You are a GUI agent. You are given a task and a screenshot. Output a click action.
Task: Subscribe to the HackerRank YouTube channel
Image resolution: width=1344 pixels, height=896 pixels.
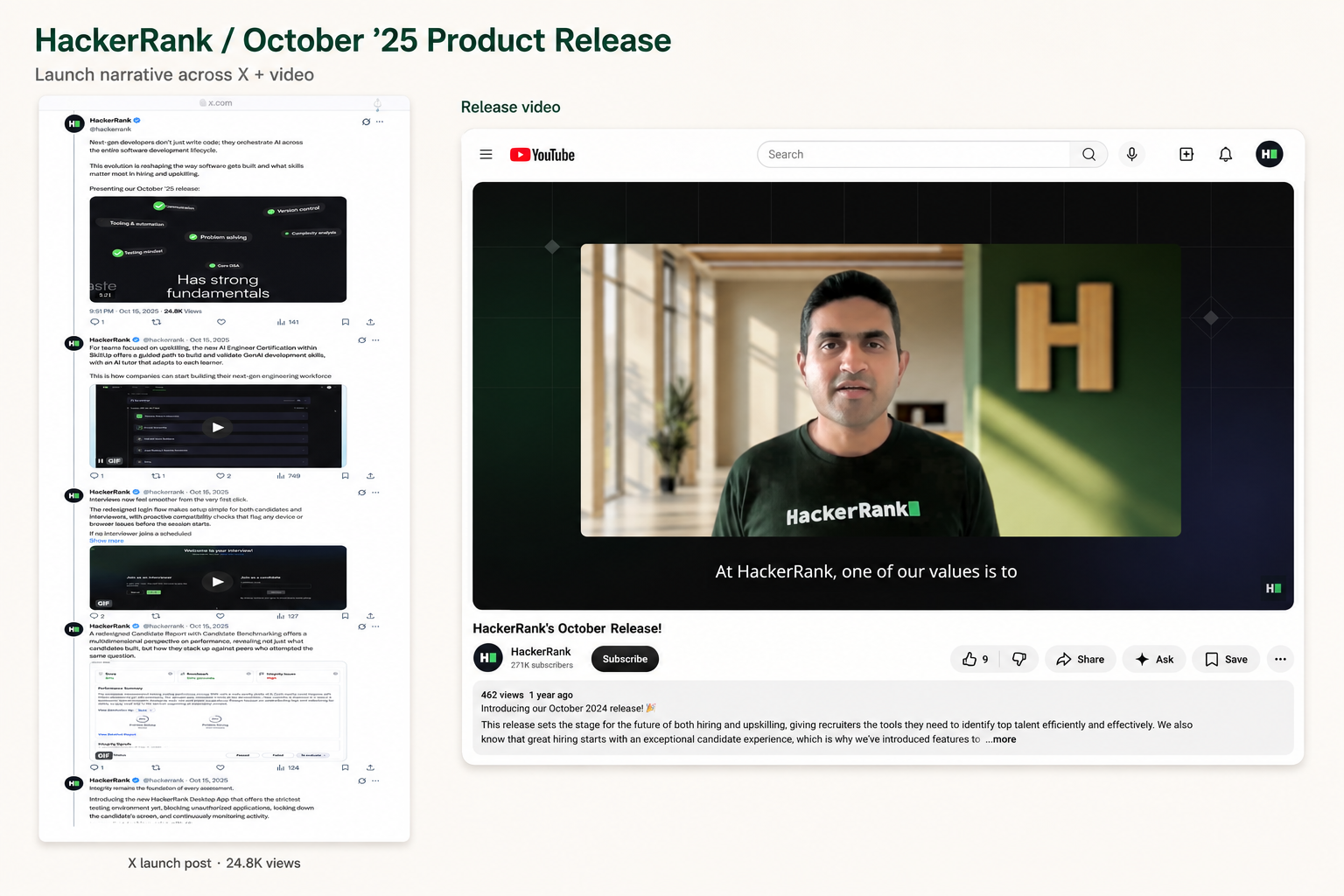tap(625, 659)
